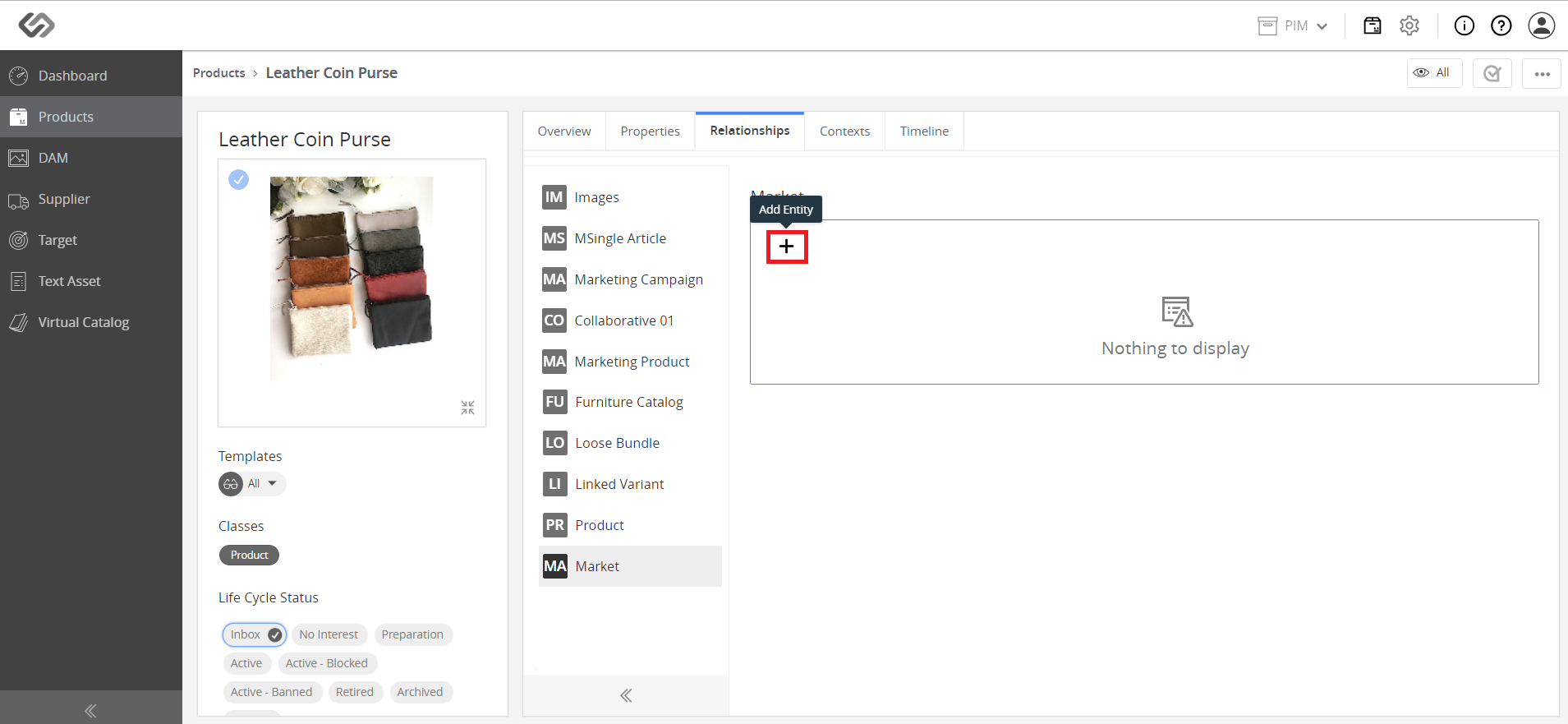Select the MSingle Article relationship
This screenshot has height=724, width=1568.
click(x=630, y=238)
